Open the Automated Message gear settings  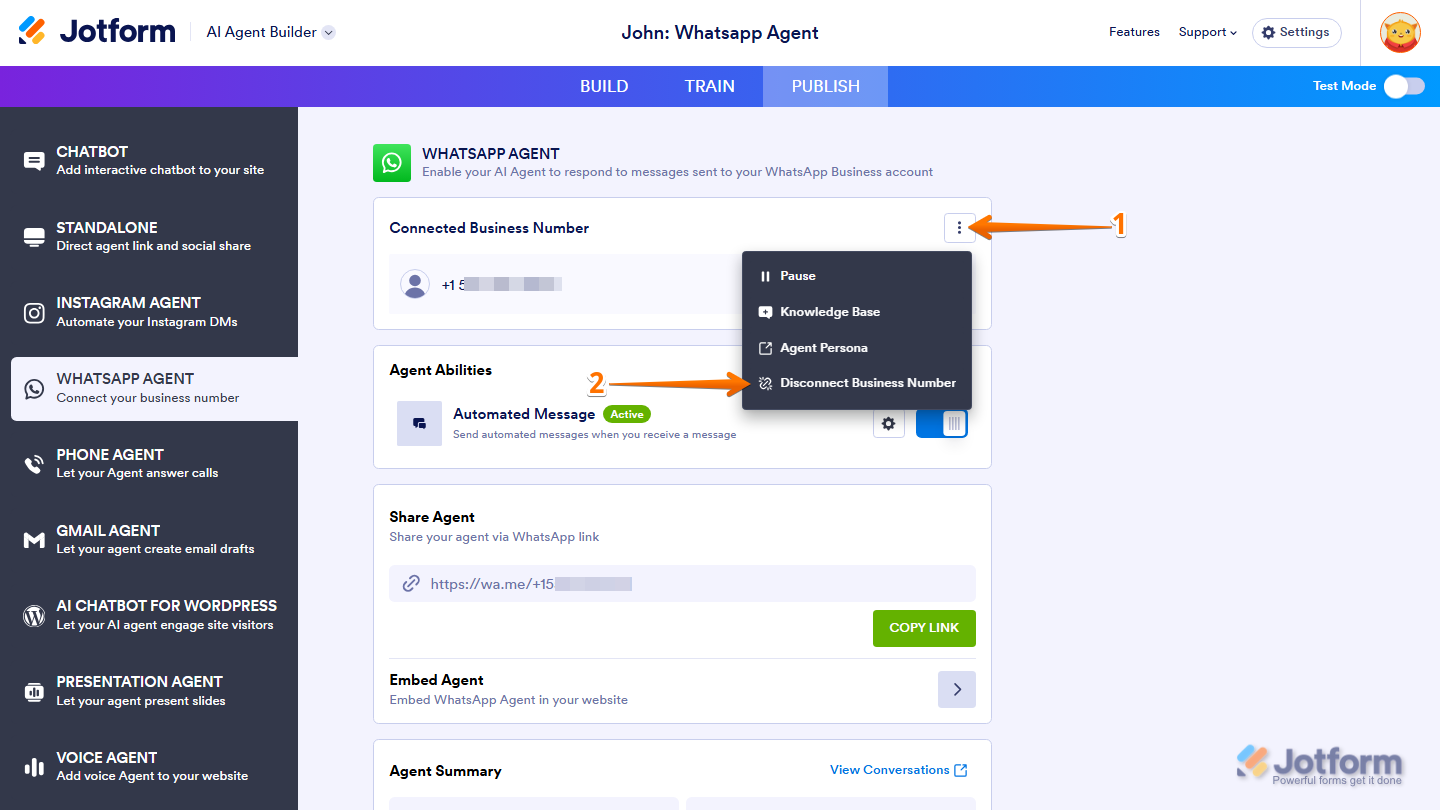click(888, 424)
